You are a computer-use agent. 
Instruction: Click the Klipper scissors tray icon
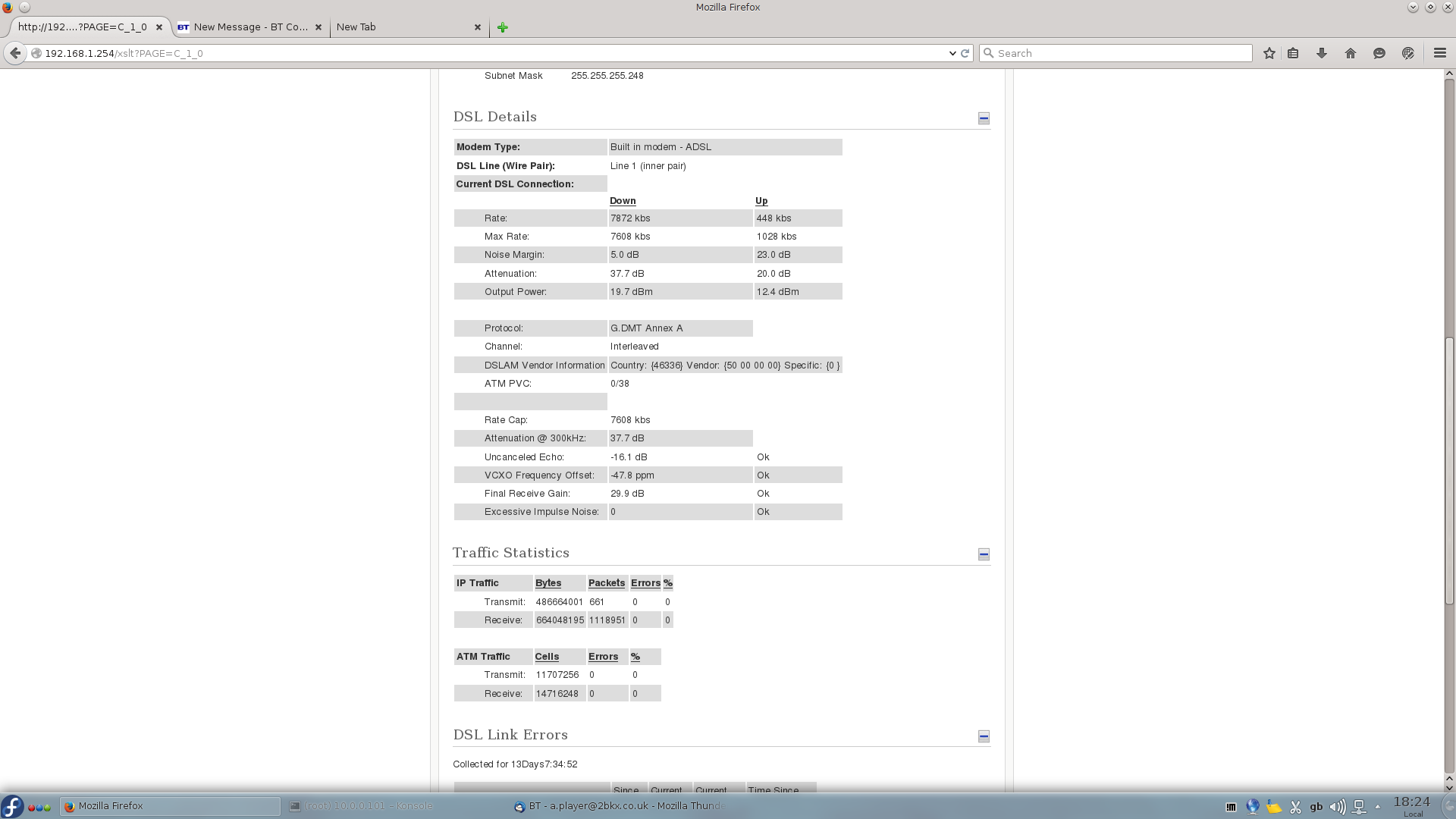point(1295,807)
